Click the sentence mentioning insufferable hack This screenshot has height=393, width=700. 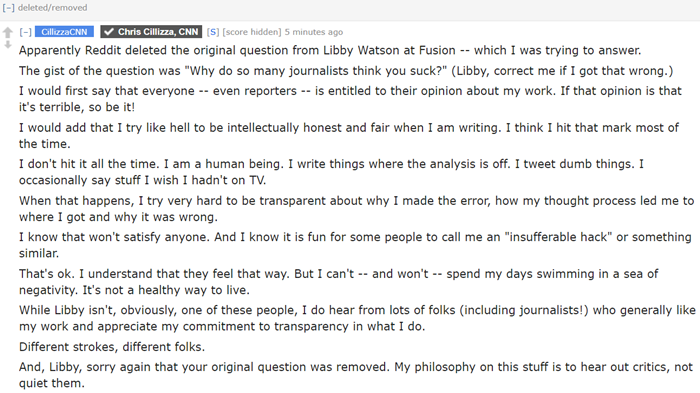355,245
